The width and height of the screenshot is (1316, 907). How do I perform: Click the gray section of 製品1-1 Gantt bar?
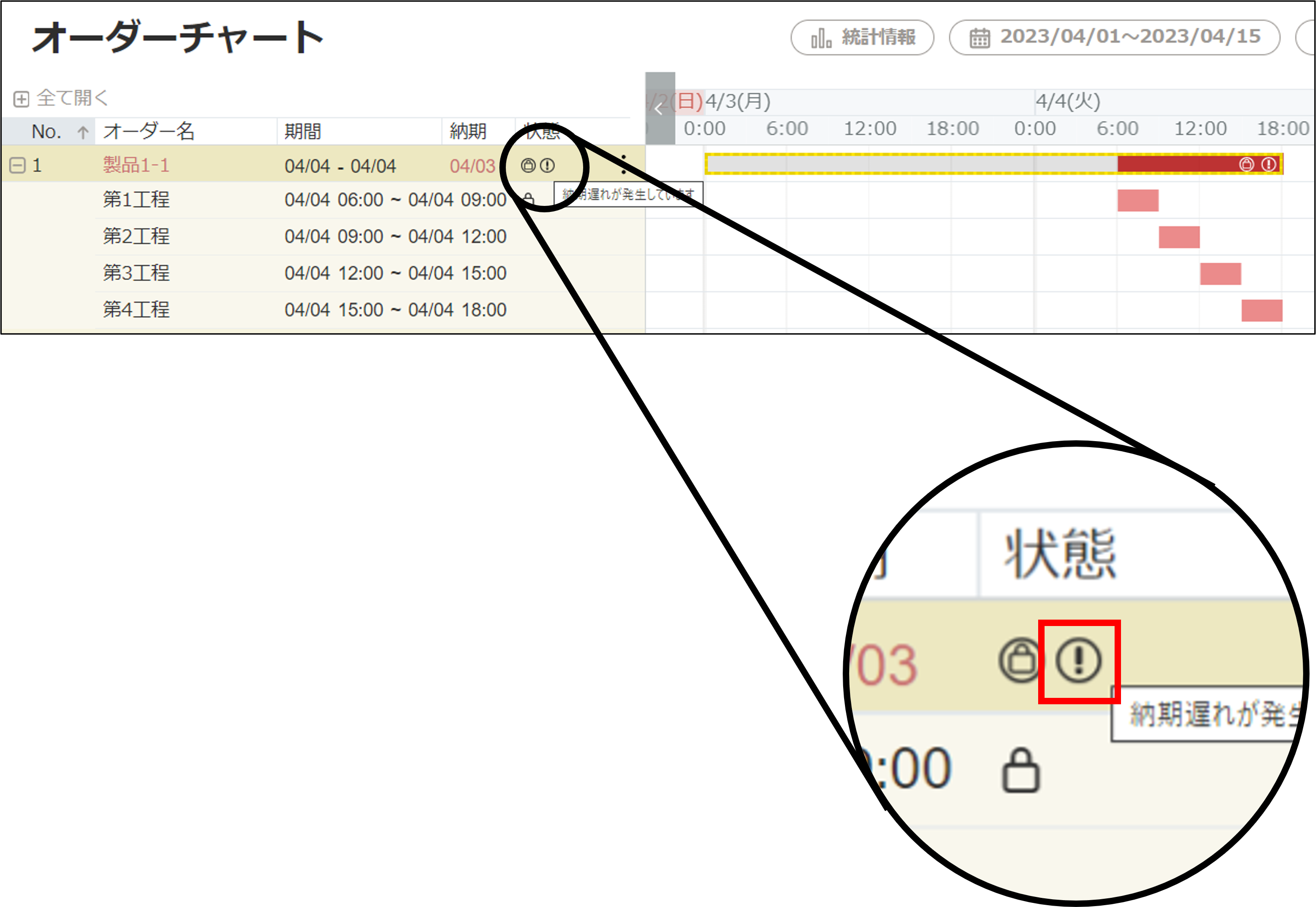[912, 164]
